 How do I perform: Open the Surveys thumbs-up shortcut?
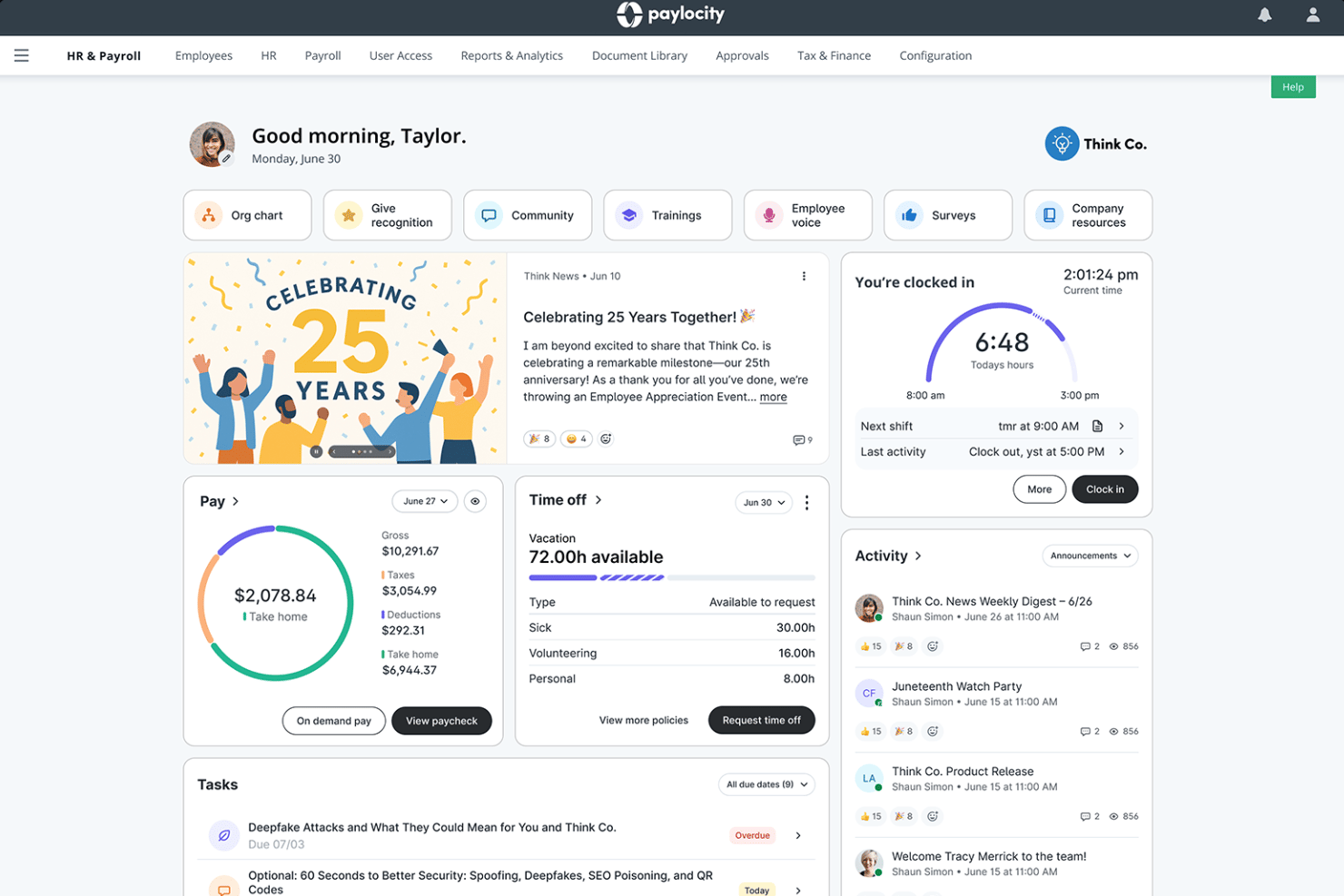(x=948, y=215)
